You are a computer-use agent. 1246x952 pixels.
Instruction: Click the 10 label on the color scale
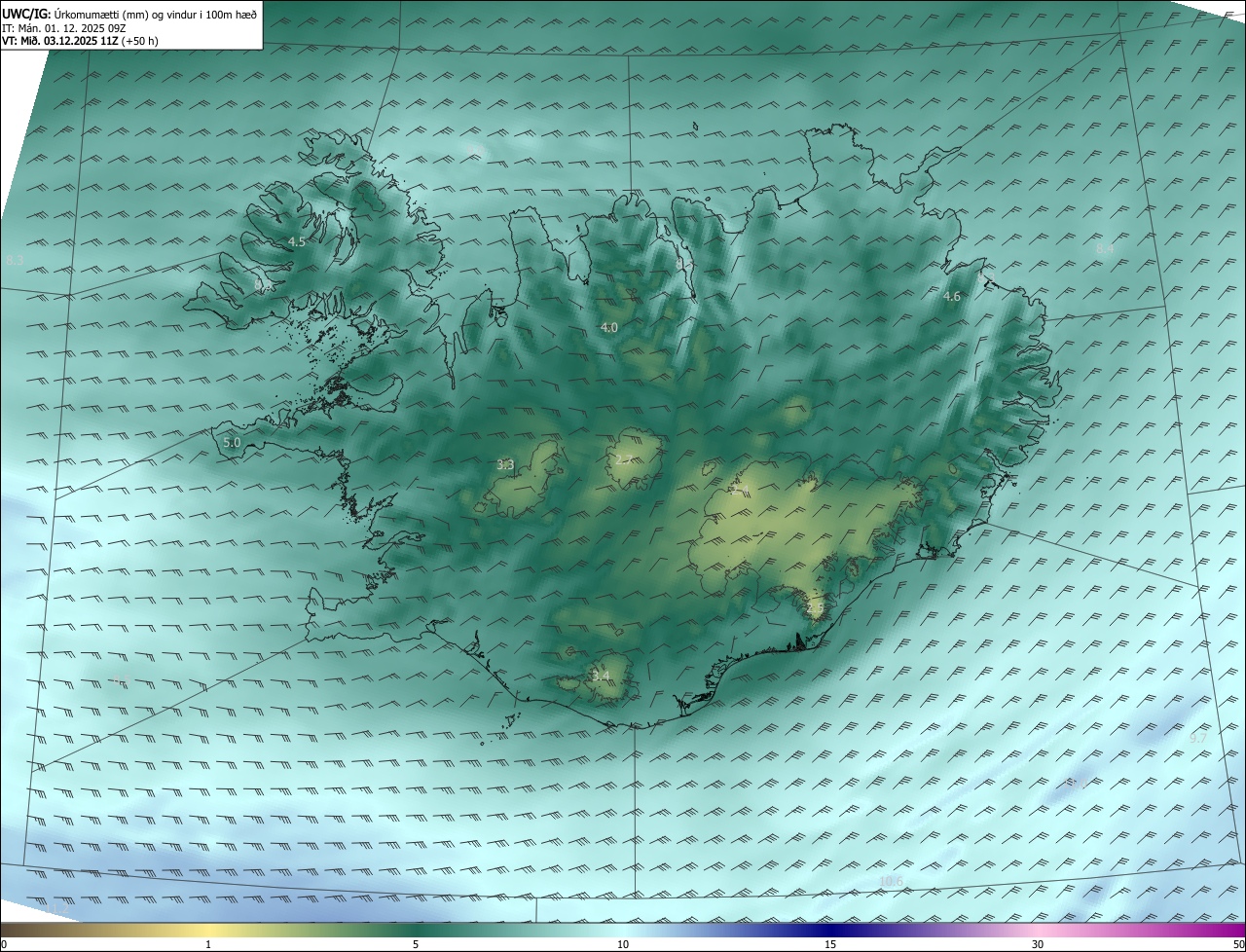coord(623,944)
